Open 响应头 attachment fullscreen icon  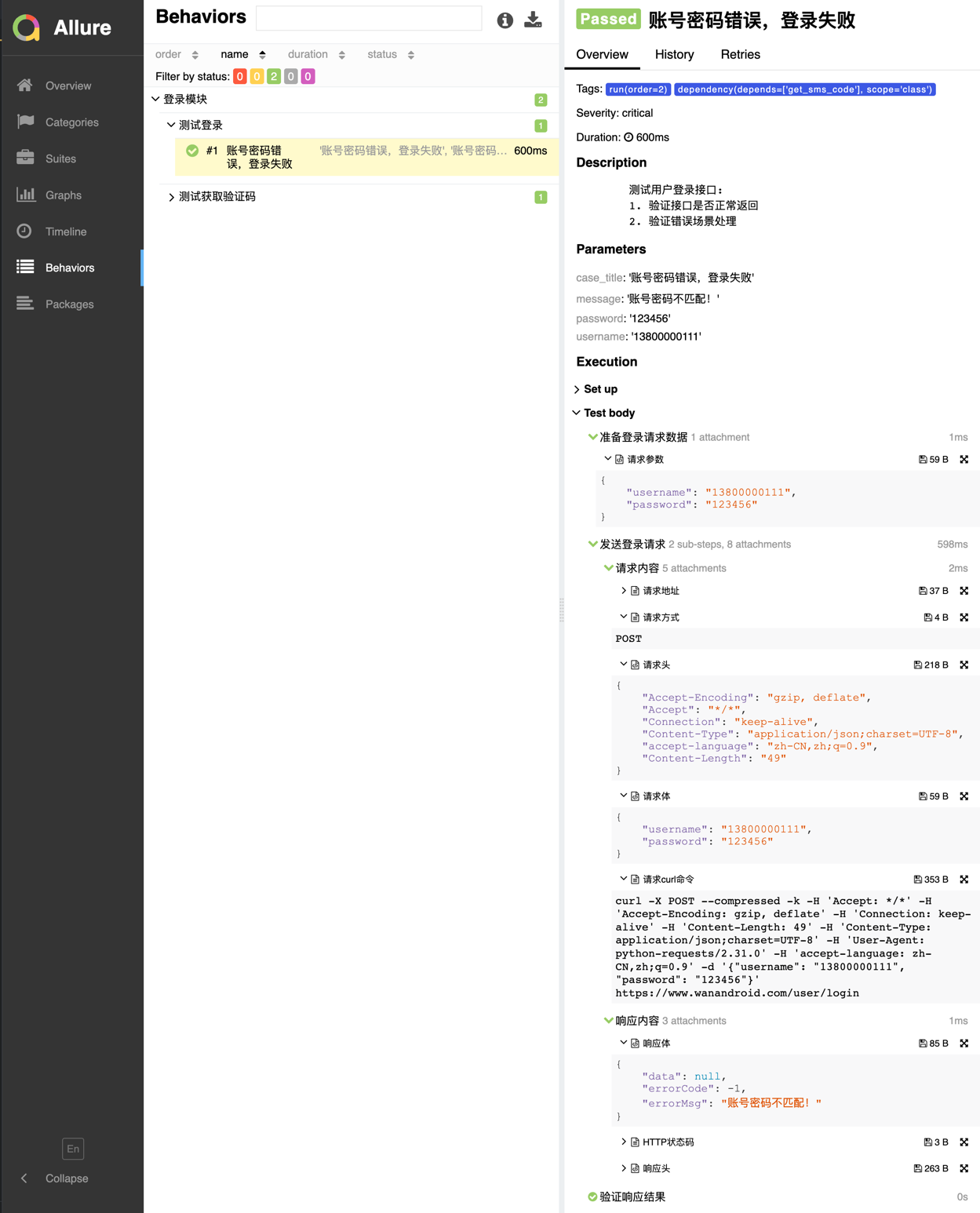[964, 1168]
